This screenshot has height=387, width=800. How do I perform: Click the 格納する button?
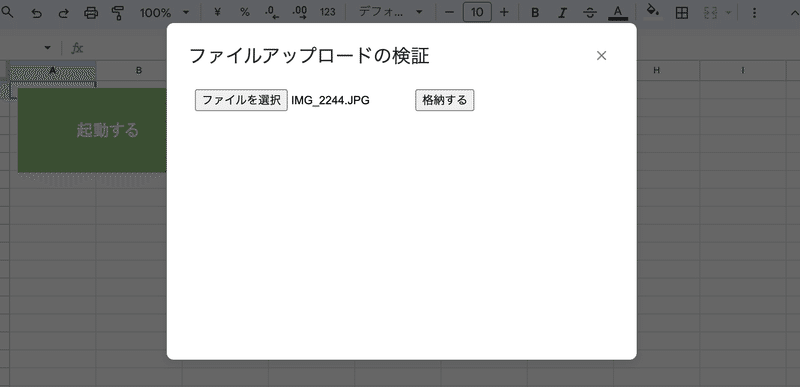[445, 100]
